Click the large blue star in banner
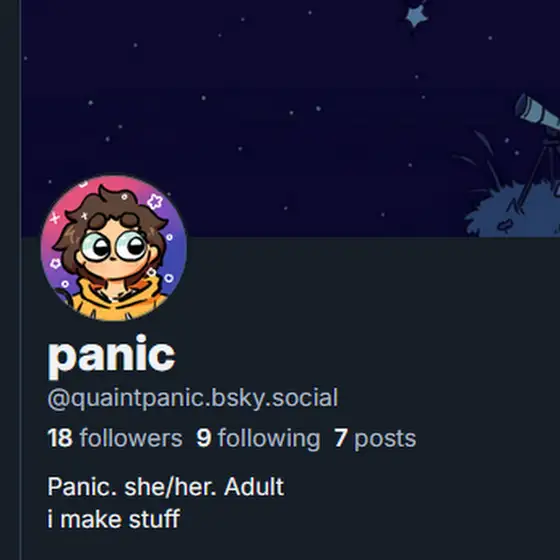The image size is (560, 560). point(416,16)
